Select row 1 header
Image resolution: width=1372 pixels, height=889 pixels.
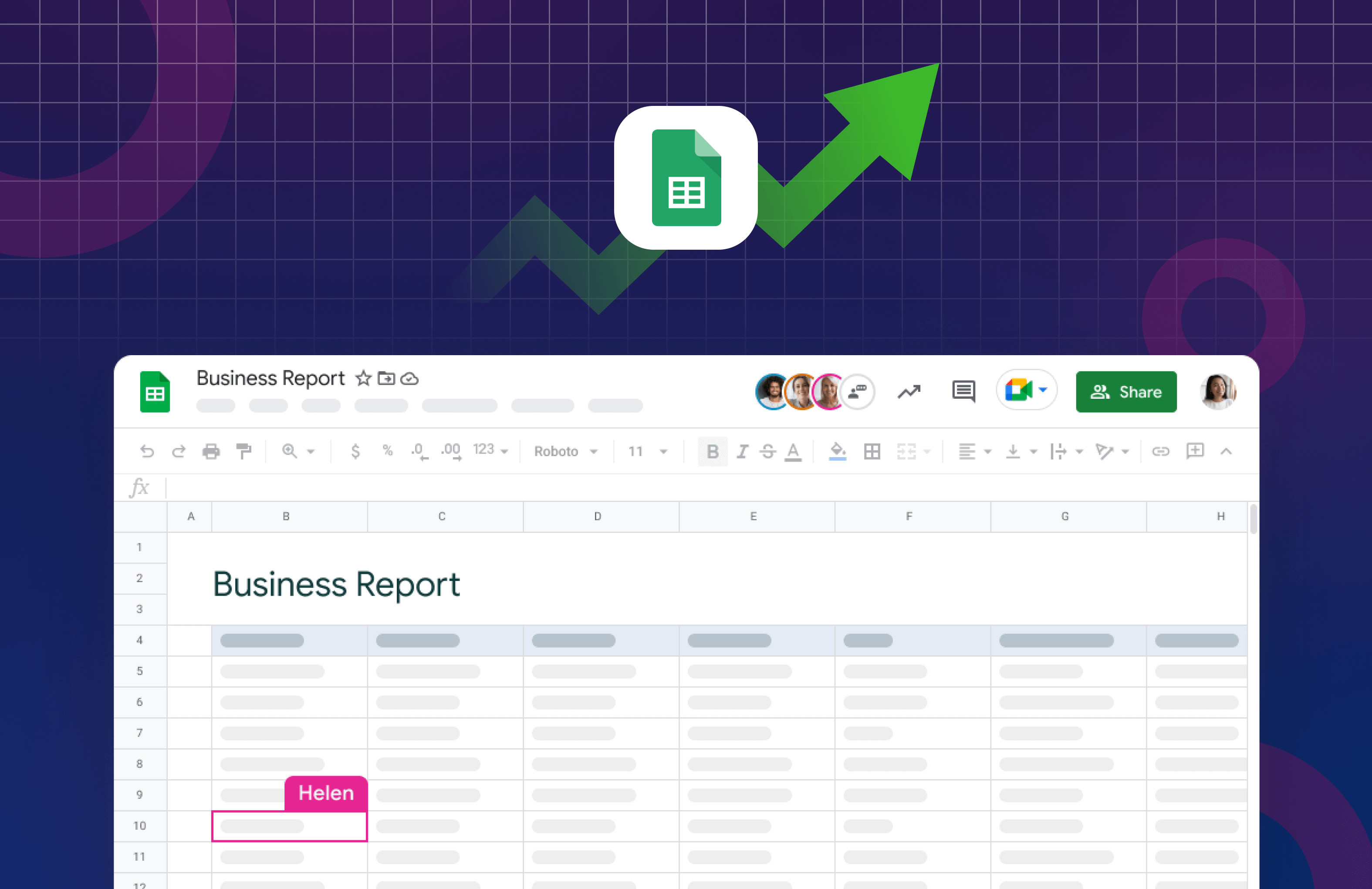tap(139, 547)
